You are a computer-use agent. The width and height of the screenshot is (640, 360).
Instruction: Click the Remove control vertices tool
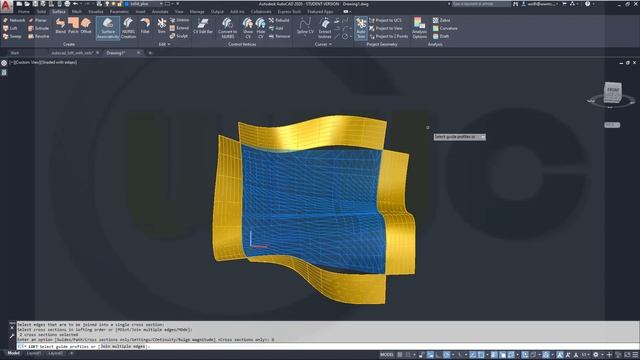[x=280, y=36]
